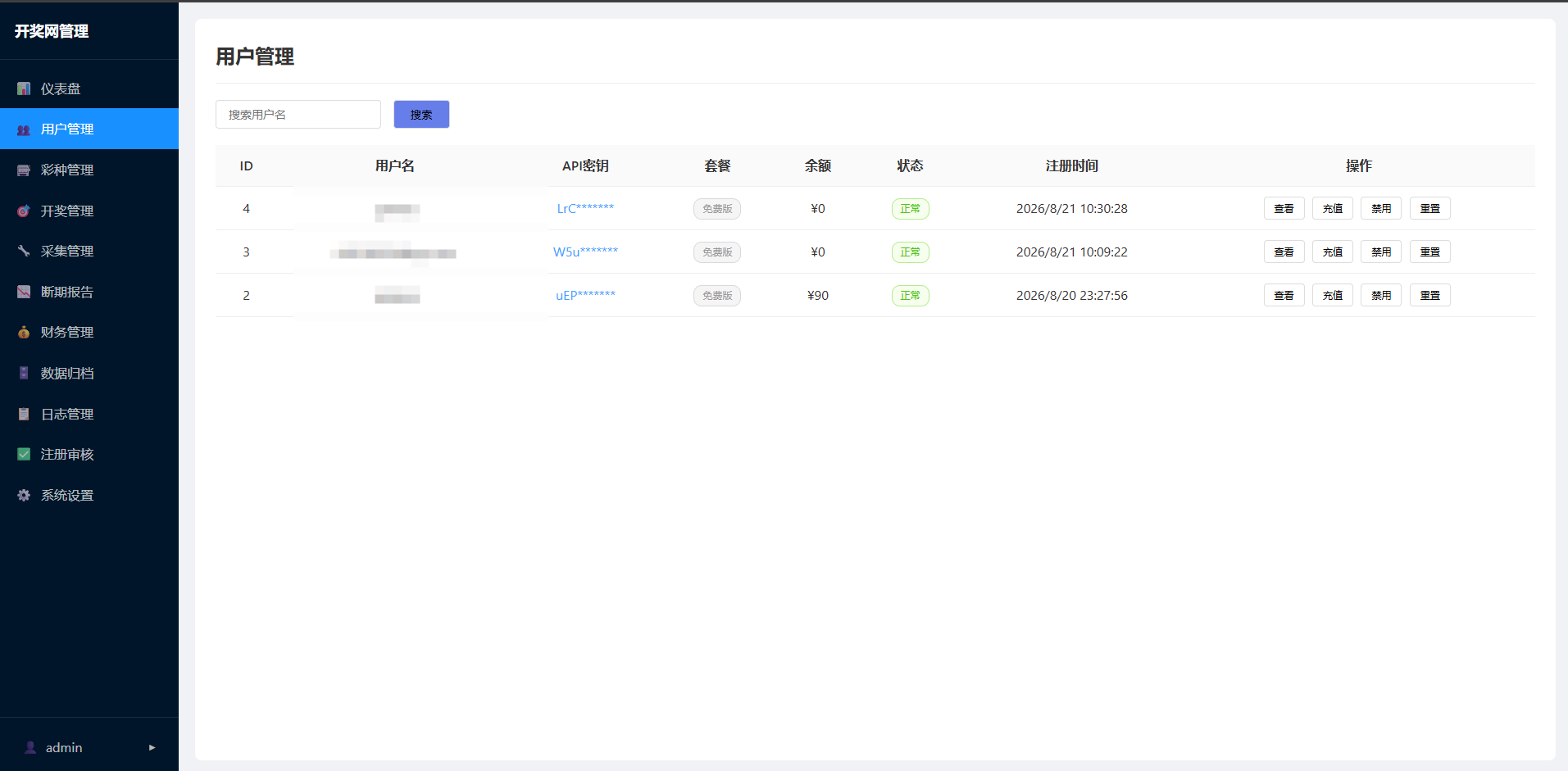Click the 余额 column header

click(818, 166)
